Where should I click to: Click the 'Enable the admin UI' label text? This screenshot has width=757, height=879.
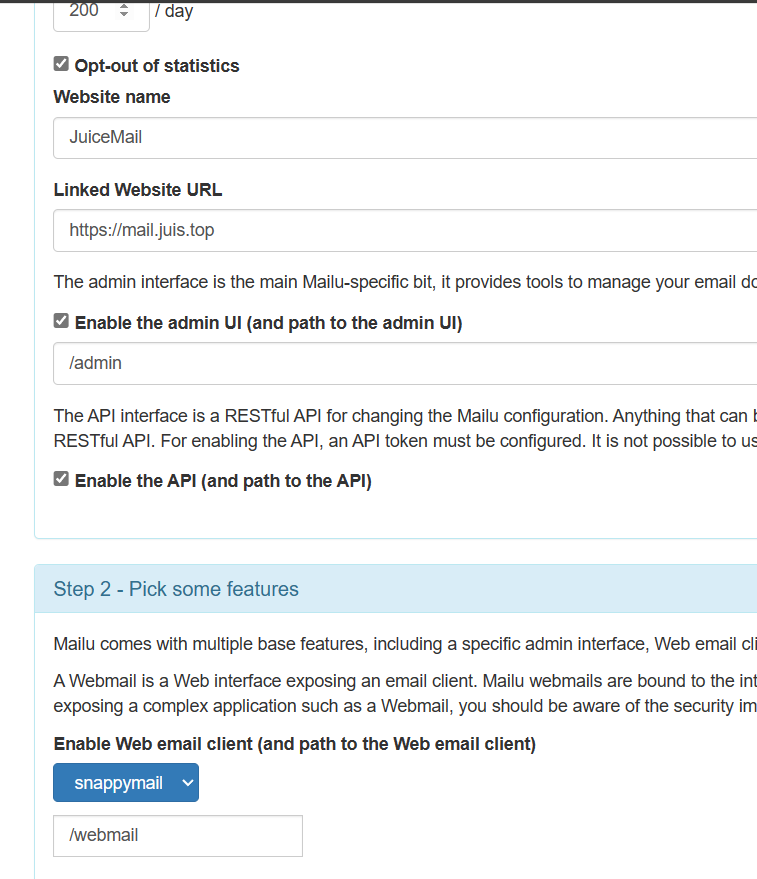click(x=268, y=323)
